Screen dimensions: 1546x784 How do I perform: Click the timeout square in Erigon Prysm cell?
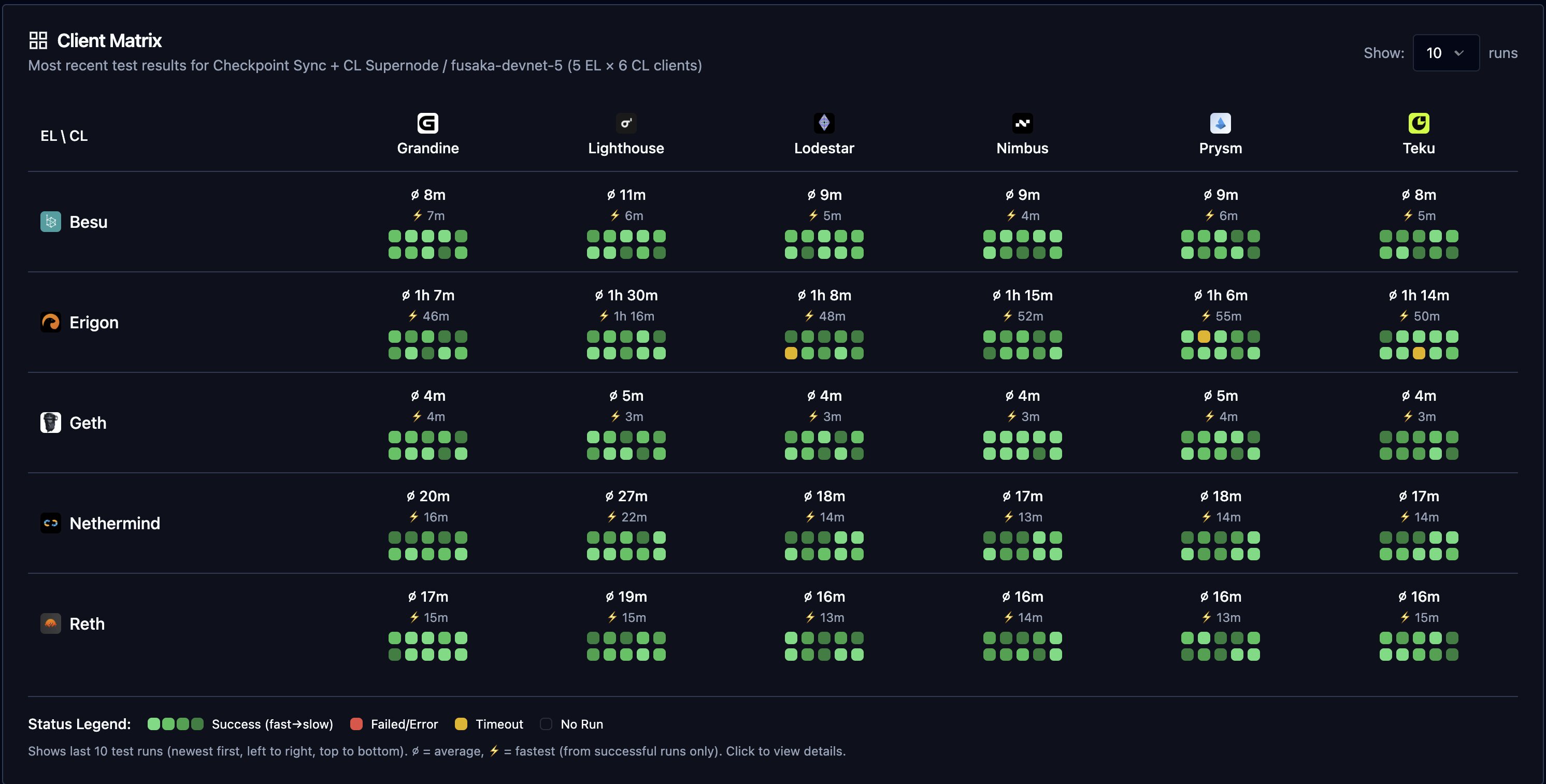(1205, 337)
